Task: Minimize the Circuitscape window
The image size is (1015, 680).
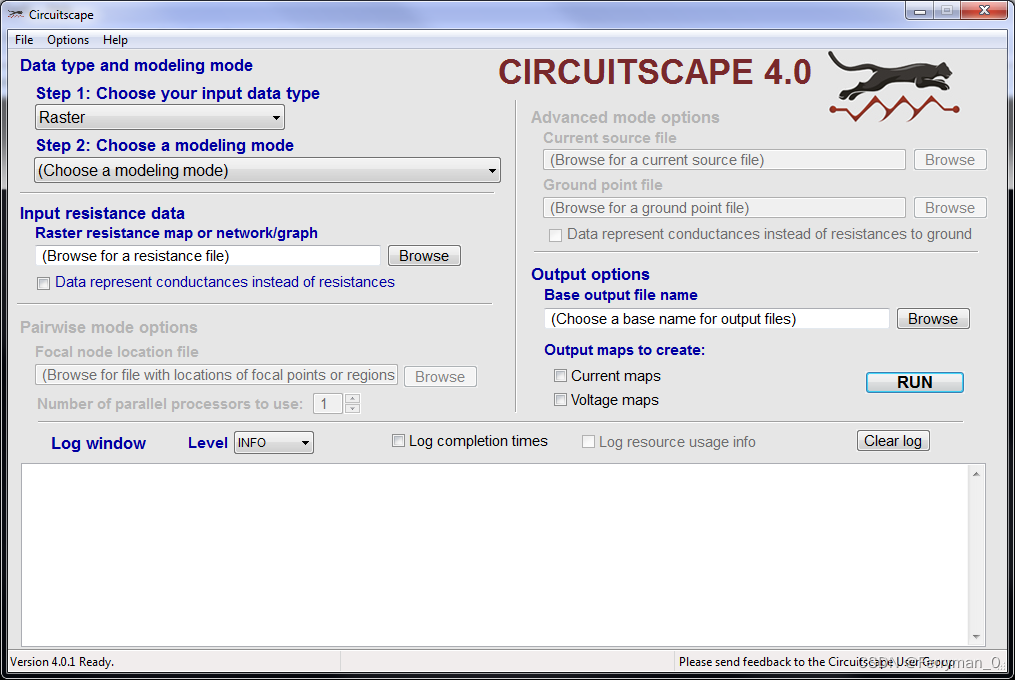Action: click(920, 11)
